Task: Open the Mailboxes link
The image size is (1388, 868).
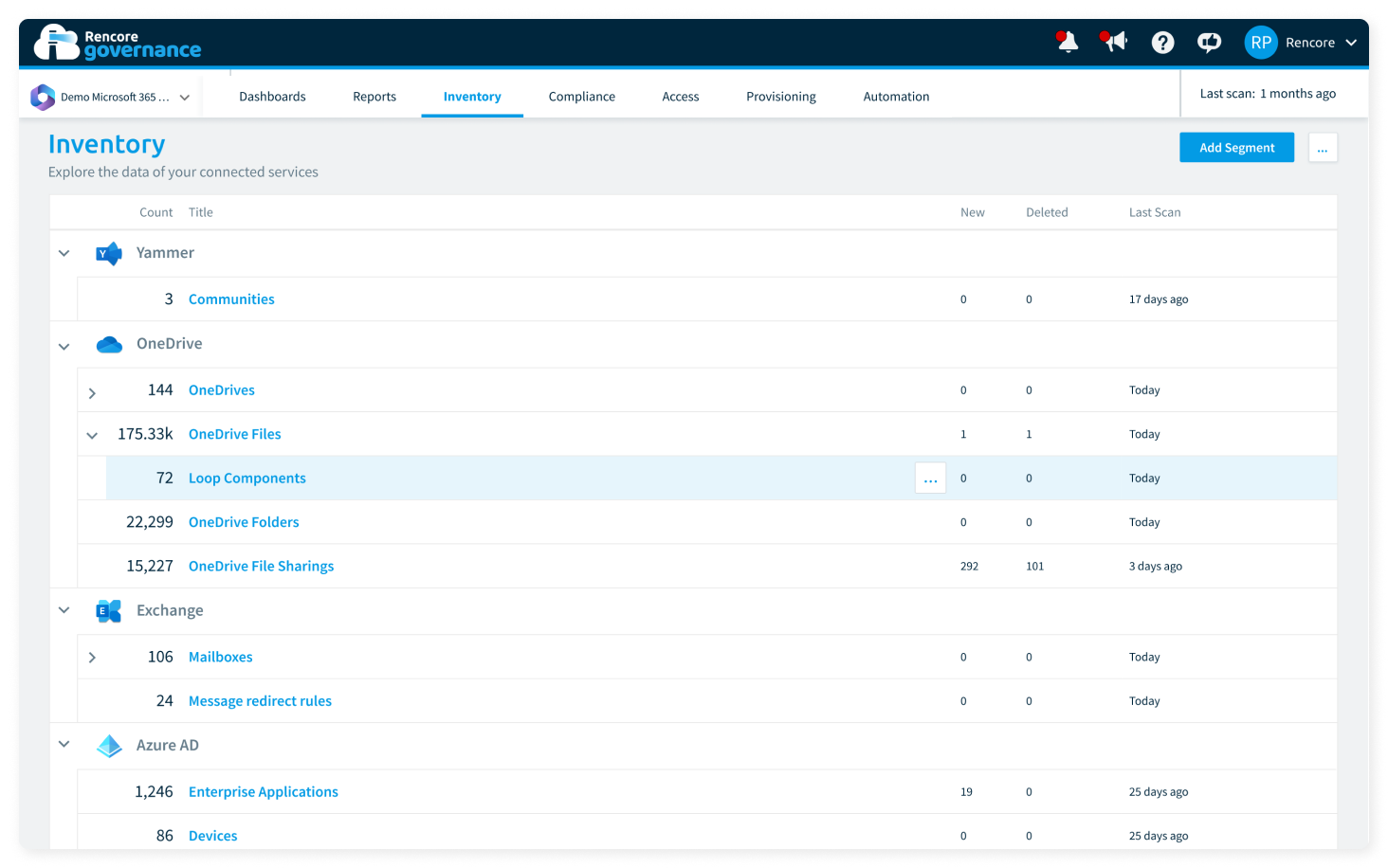Action: pyautogui.click(x=221, y=657)
